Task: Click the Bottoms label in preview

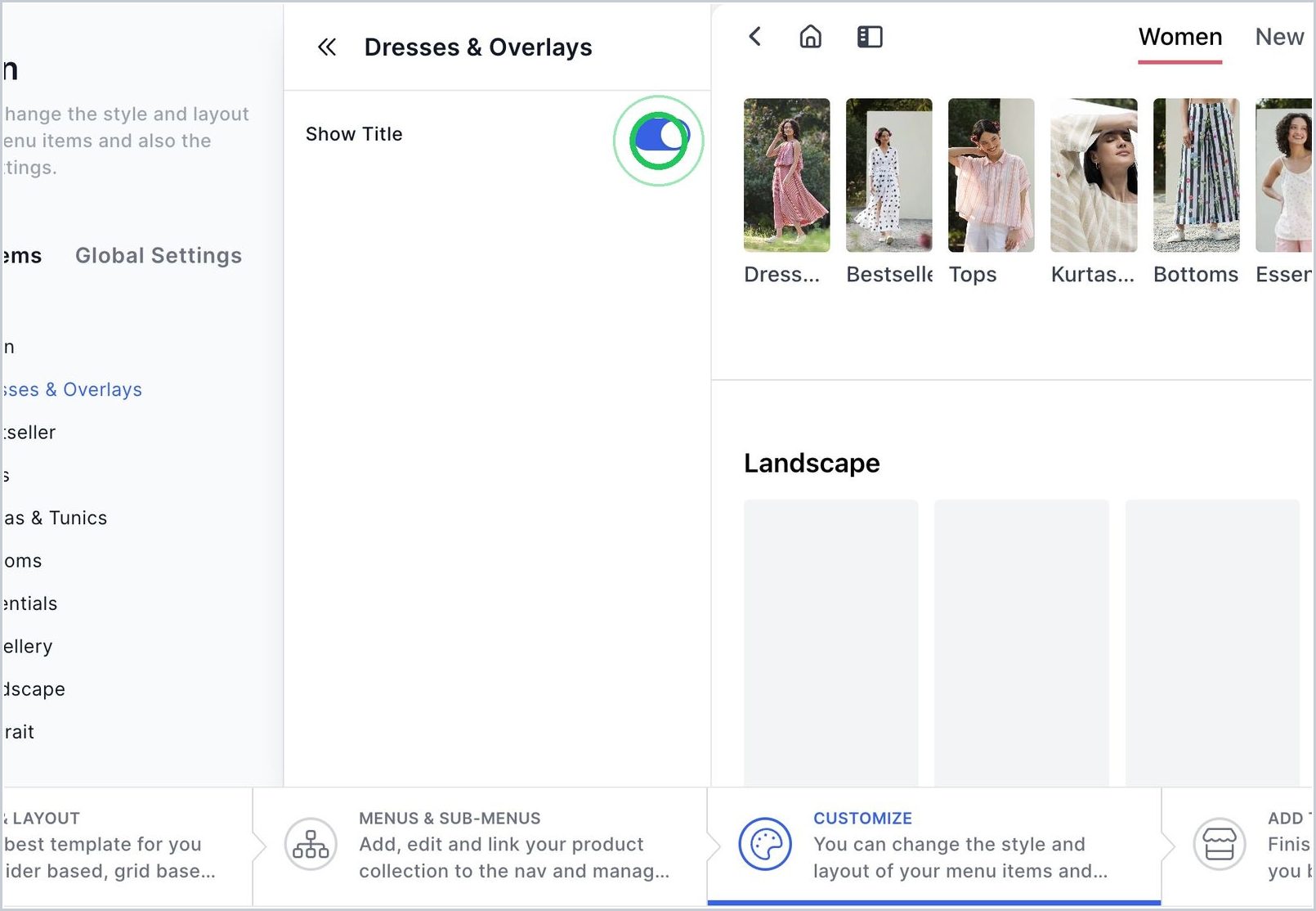Action: (x=1196, y=274)
